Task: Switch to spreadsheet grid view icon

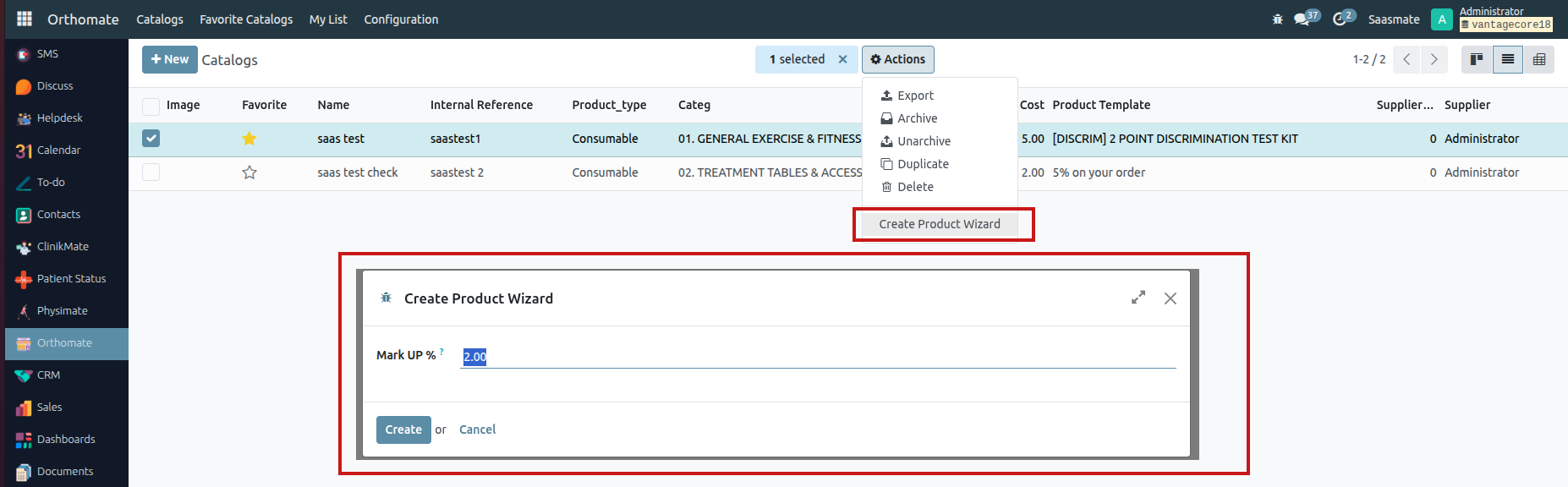Action: tap(1539, 59)
